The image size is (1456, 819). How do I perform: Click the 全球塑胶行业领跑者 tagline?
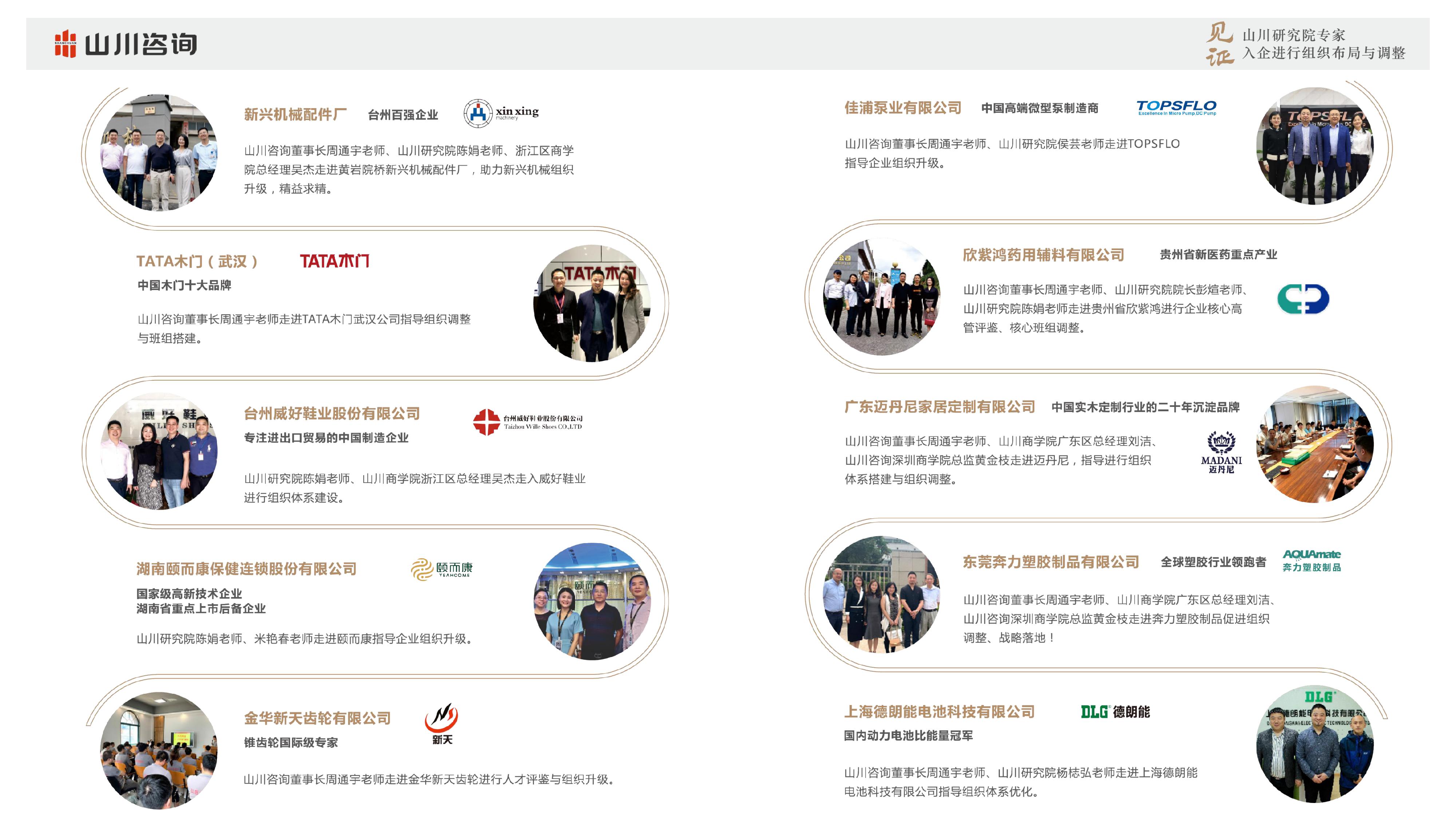(1214, 562)
